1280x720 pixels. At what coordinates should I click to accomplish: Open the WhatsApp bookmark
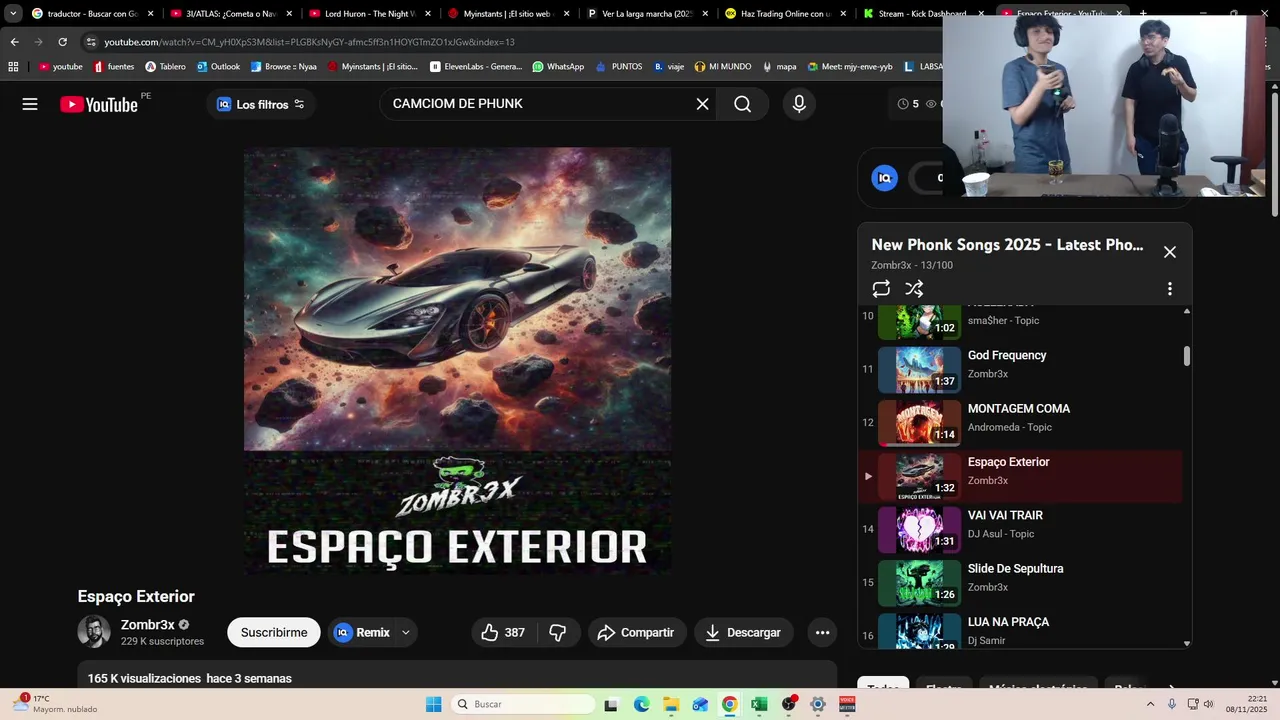[x=558, y=67]
